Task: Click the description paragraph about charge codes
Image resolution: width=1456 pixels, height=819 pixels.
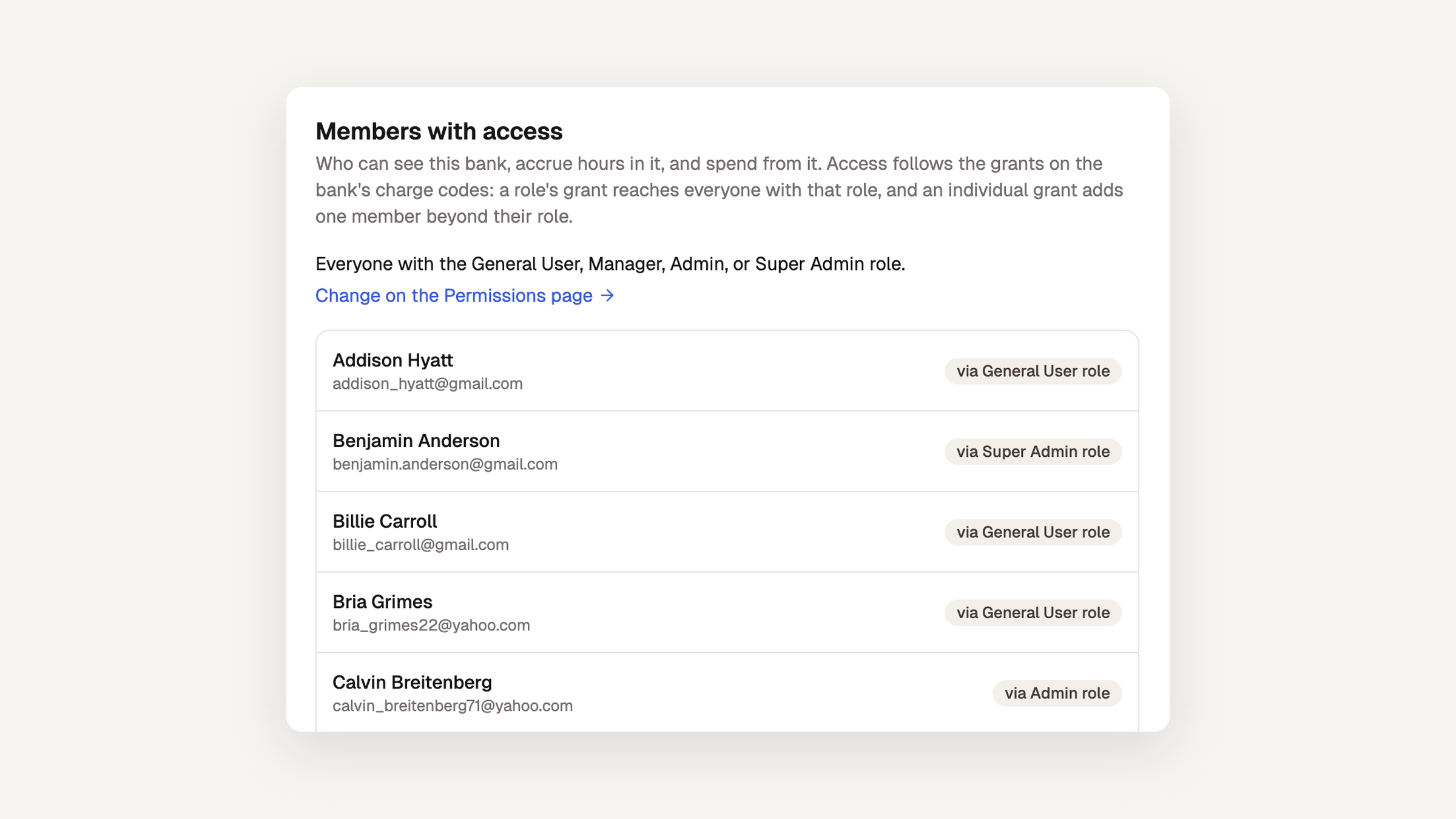Action: (x=719, y=190)
